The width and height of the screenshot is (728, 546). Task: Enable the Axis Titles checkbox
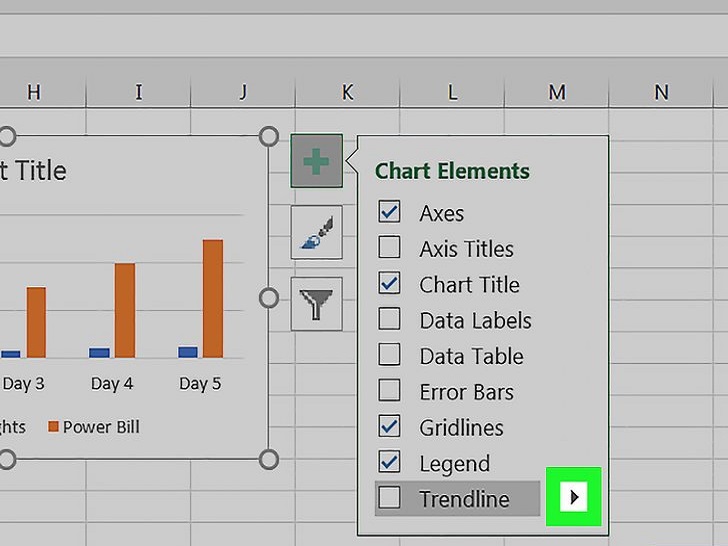tap(389, 247)
